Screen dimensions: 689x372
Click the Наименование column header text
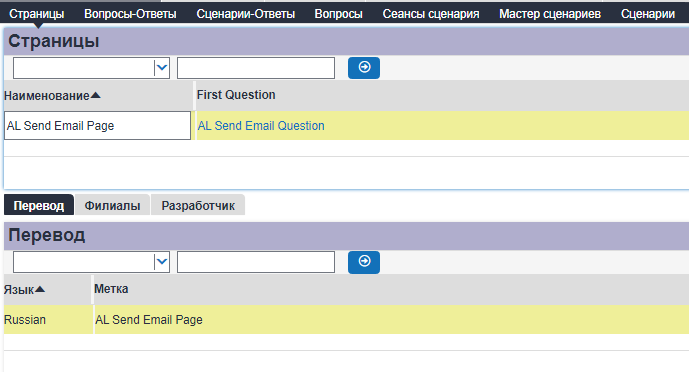(47, 96)
